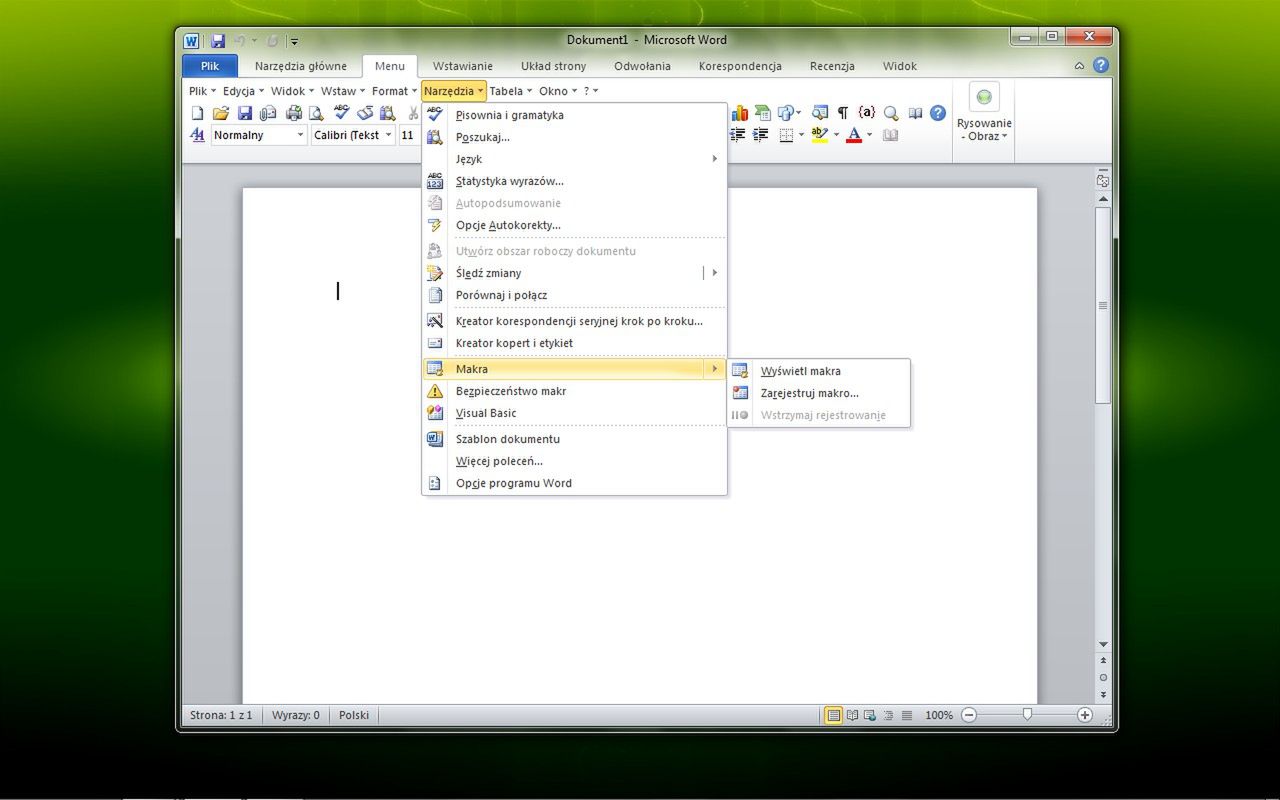Viewport: 1280px width, 800px height.
Task: Select Visual Basic menu entry
Action: [x=574, y=413]
